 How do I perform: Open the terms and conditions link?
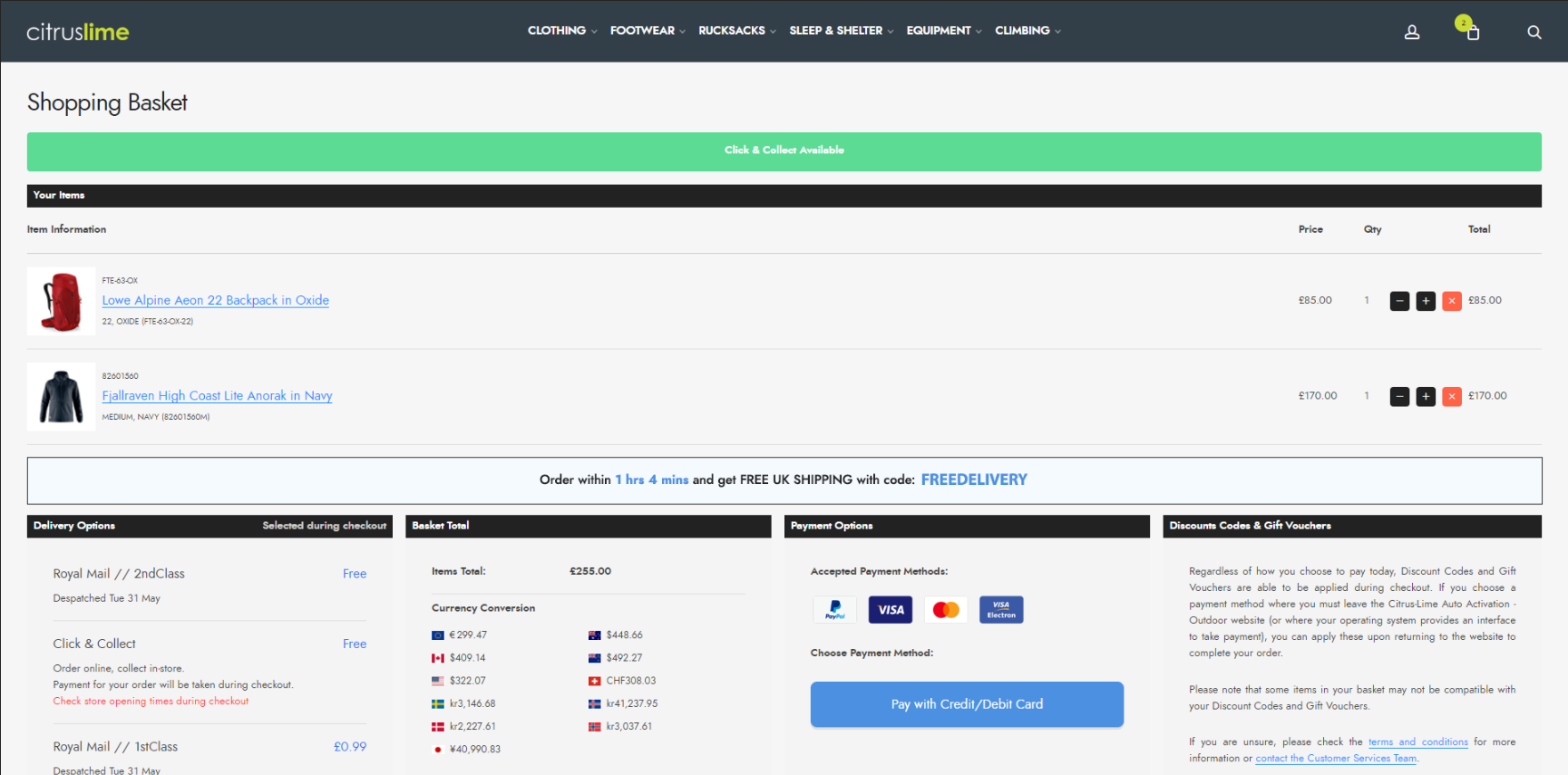pos(1417,742)
